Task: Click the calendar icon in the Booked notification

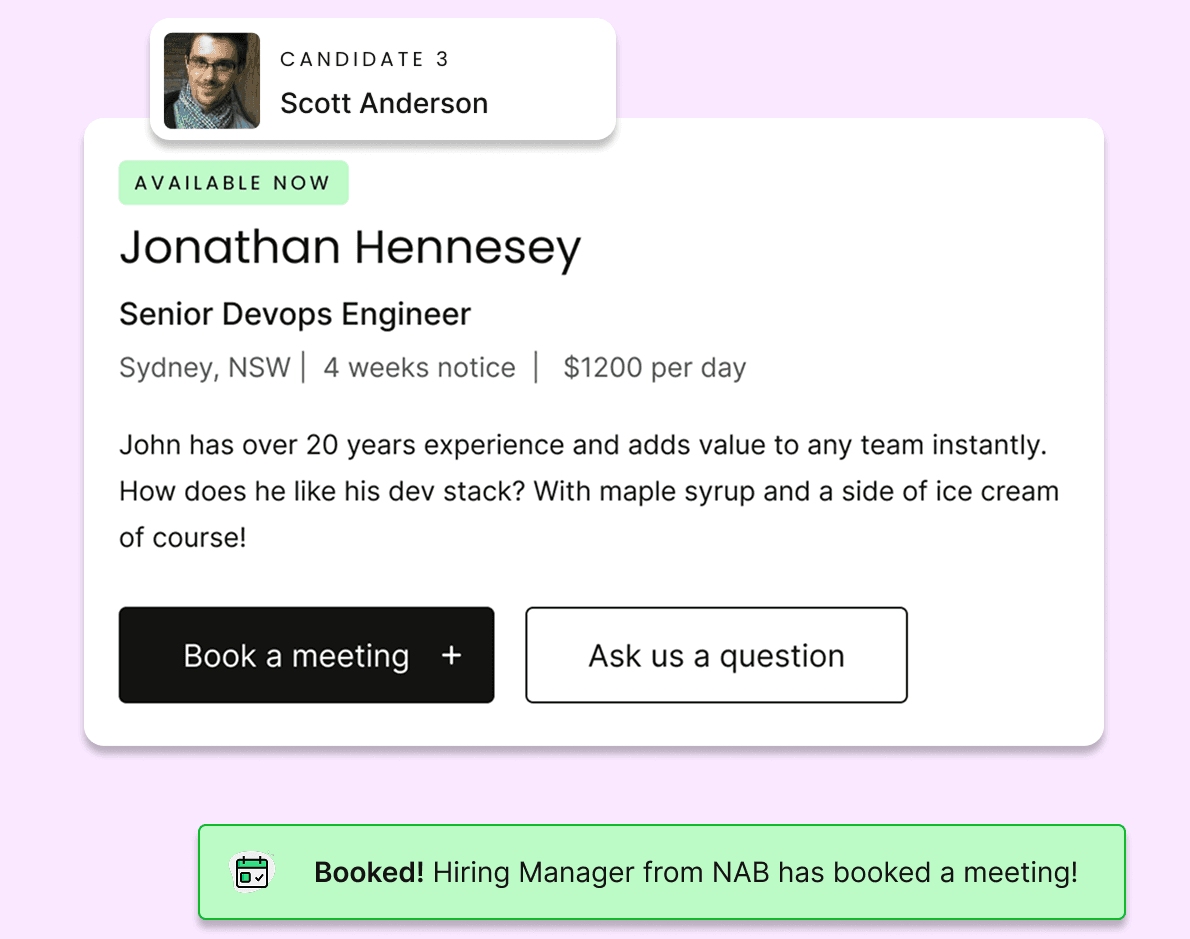Action: pos(251,872)
